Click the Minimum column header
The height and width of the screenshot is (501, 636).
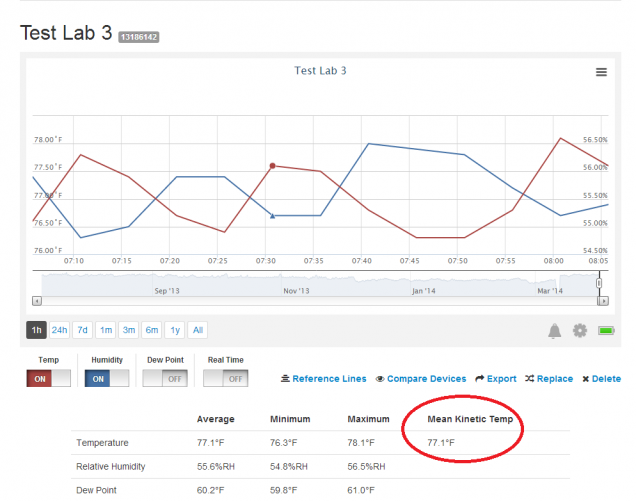pyautogui.click(x=290, y=419)
